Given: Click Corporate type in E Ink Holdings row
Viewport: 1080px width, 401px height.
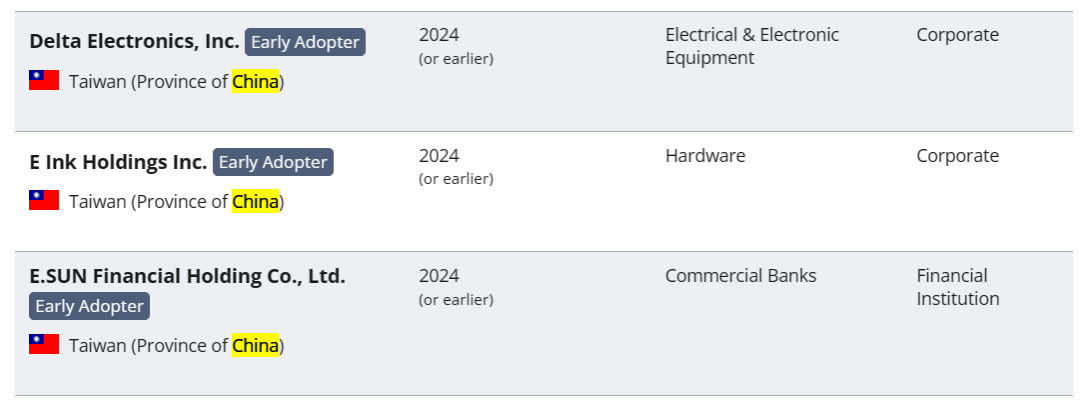Looking at the screenshot, I should (957, 156).
